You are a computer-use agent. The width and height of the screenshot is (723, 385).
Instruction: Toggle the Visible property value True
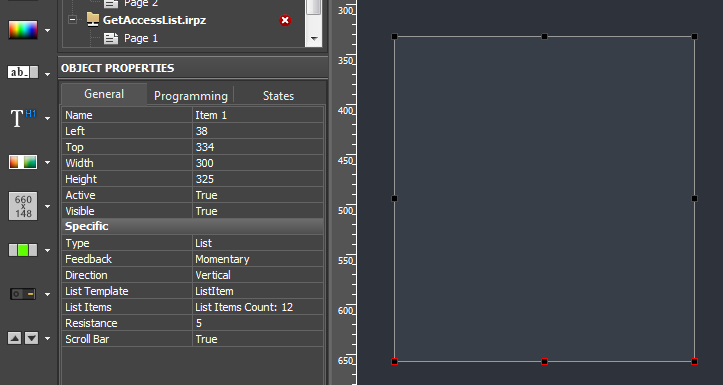[258, 211]
